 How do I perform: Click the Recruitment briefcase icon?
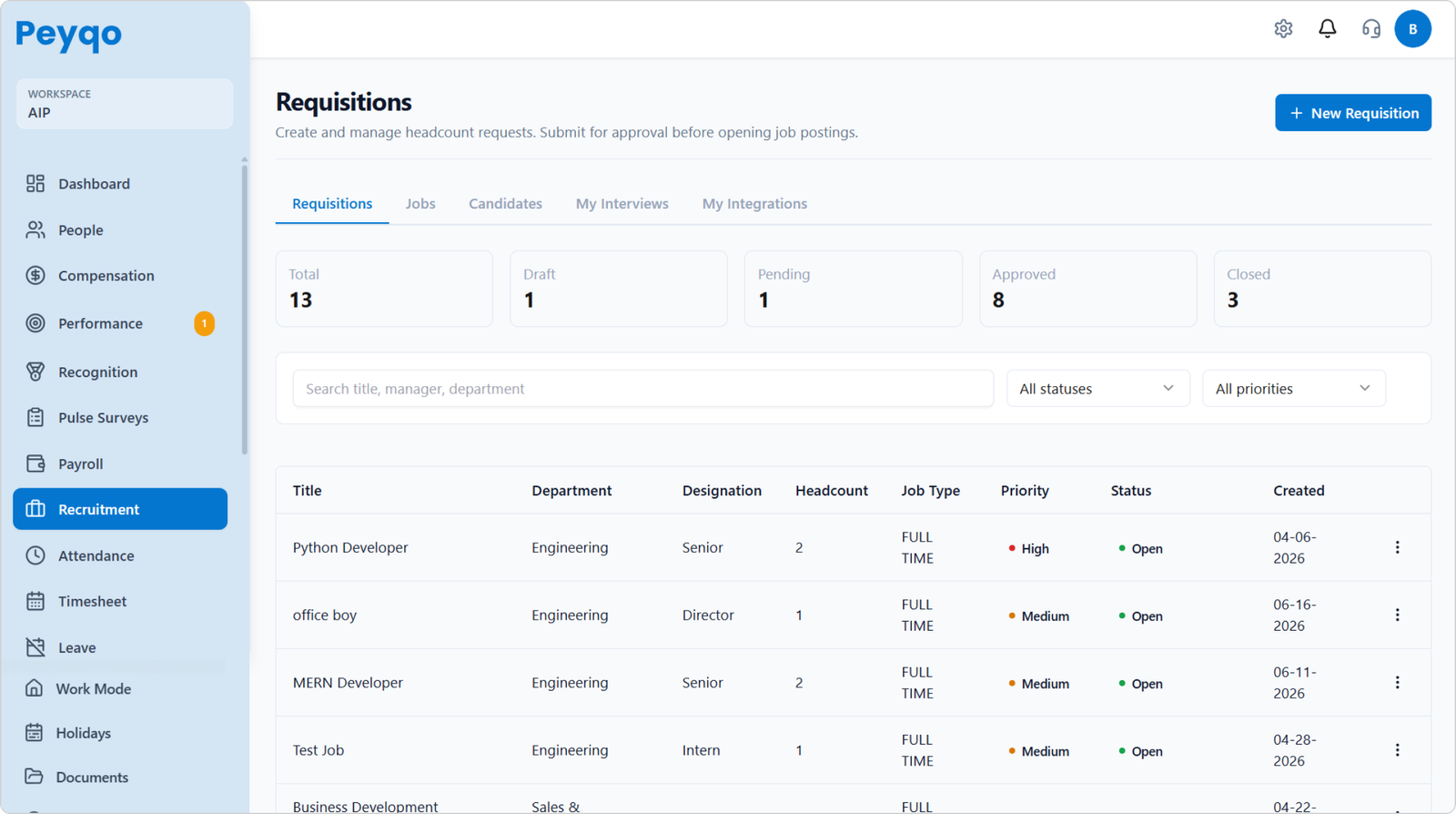(35, 509)
